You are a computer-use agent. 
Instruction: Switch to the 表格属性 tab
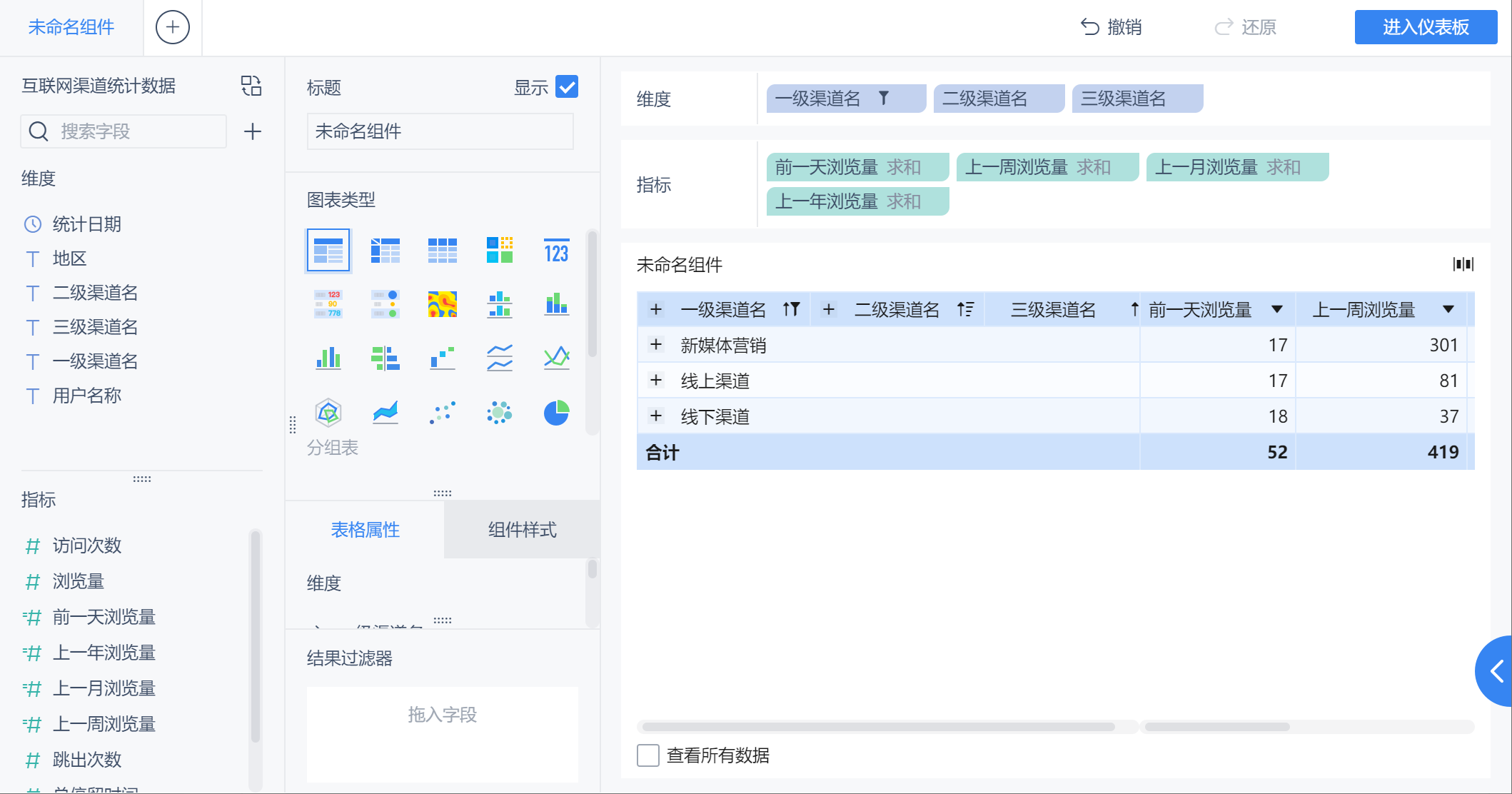point(365,530)
